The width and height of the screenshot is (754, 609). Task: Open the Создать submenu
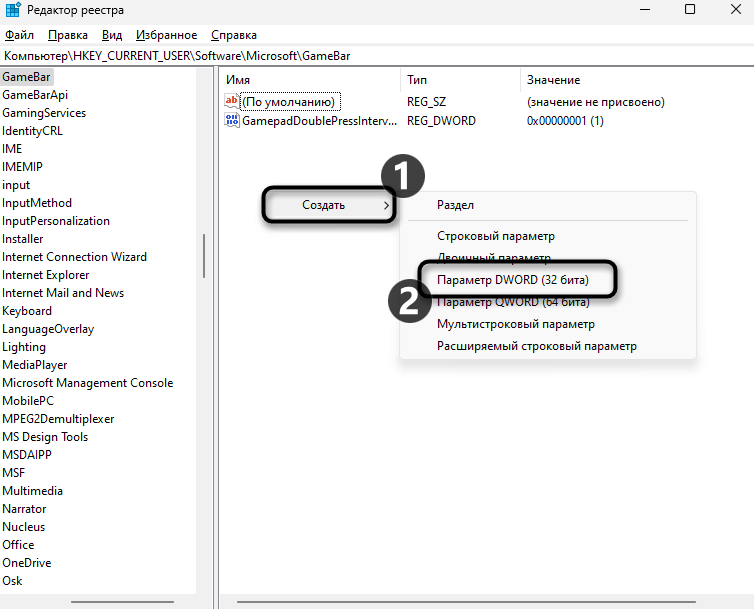pos(329,205)
